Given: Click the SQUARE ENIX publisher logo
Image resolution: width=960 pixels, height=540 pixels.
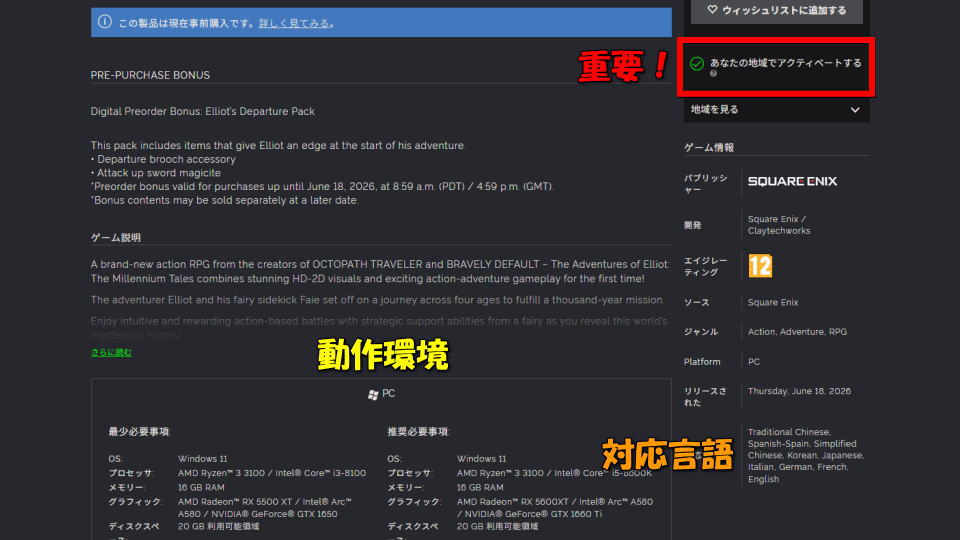Looking at the screenshot, I should 792,181.
